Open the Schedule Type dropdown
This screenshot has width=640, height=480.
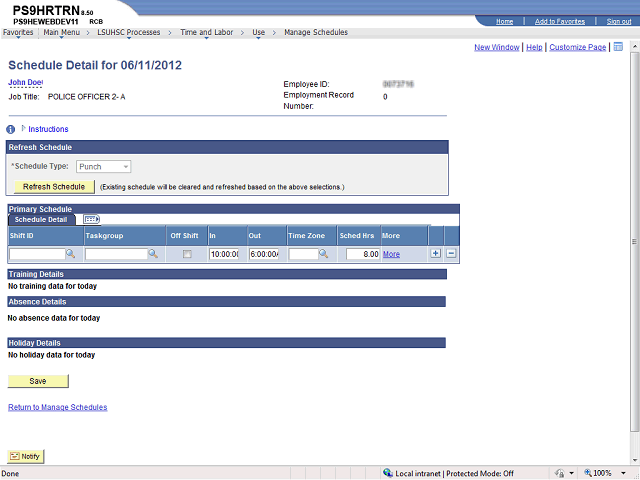coord(104,167)
